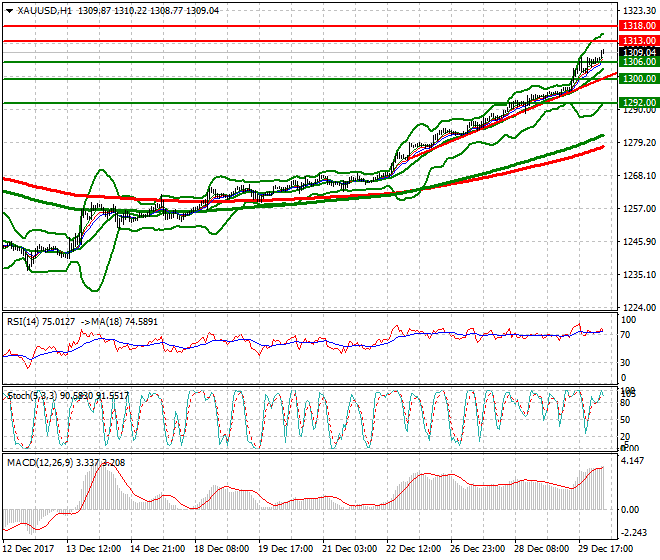Click the 1257.00 price scale value
The height and width of the screenshot is (560, 660).
click(639, 208)
